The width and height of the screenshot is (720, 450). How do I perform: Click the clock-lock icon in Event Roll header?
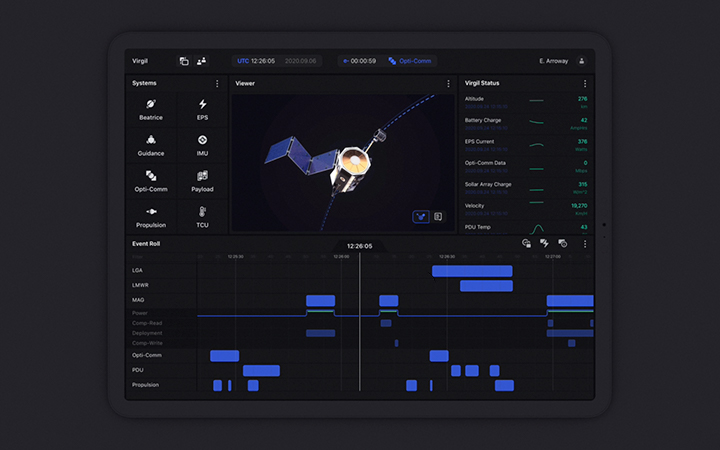coord(526,243)
